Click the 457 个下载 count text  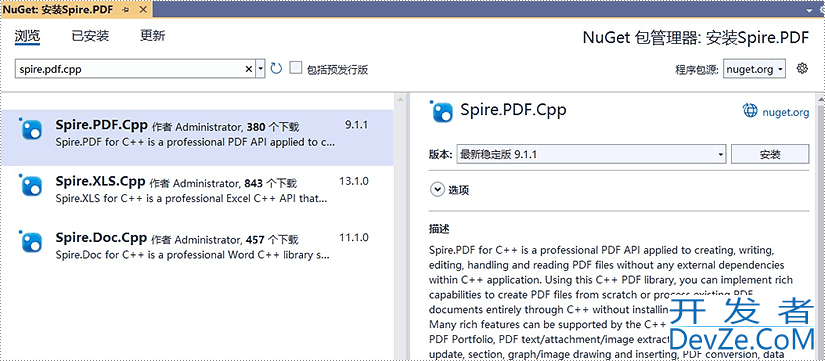[272, 240]
